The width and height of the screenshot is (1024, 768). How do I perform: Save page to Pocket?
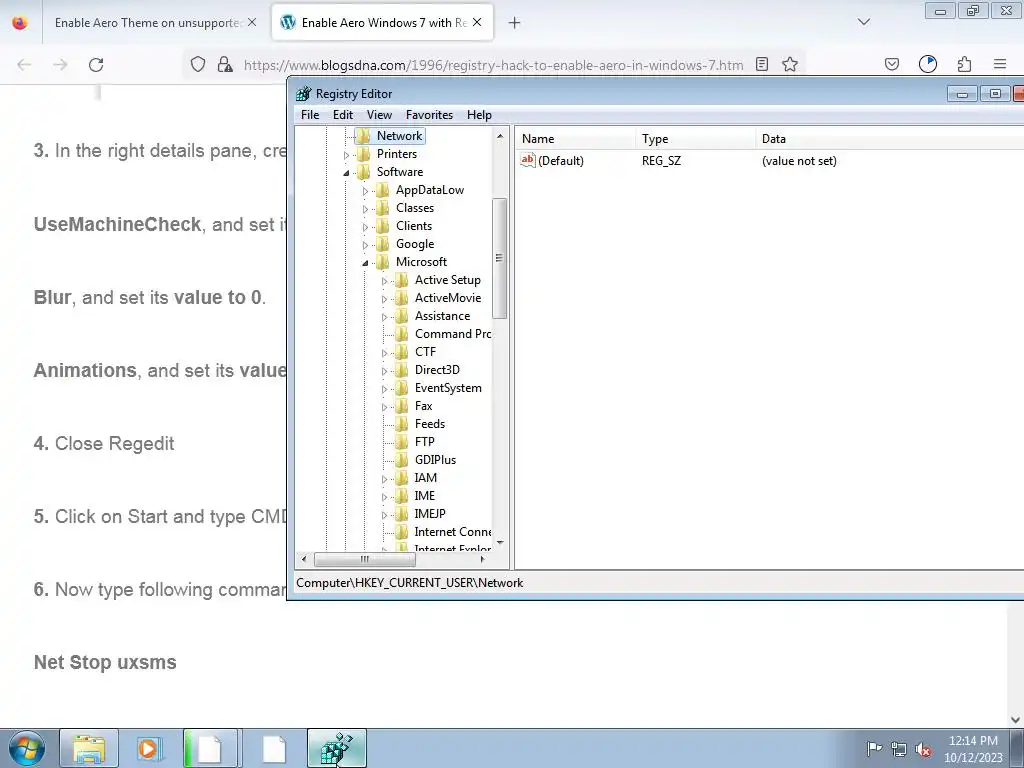click(891, 64)
